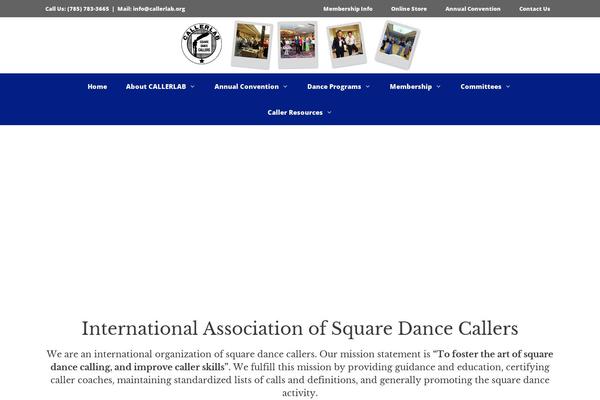
Task: Expand the Membership dropdown chevron
Action: [x=438, y=87]
